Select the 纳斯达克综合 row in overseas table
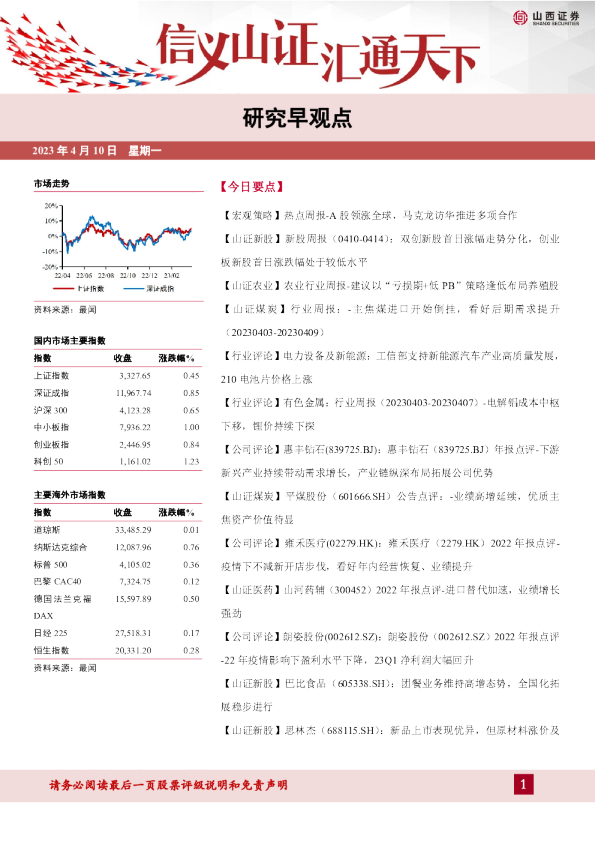 117,547
